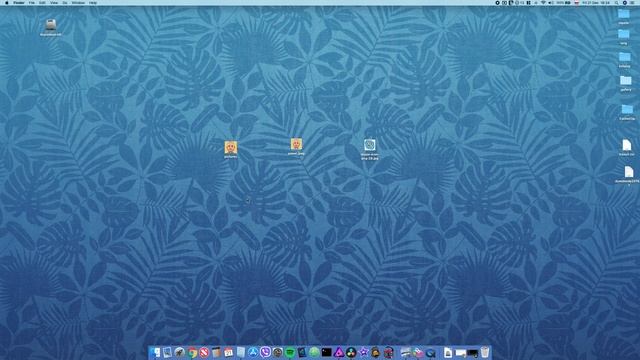Open Notification Center from menu bar
Image resolution: width=640 pixels, height=360 pixels.
[x=633, y=2]
